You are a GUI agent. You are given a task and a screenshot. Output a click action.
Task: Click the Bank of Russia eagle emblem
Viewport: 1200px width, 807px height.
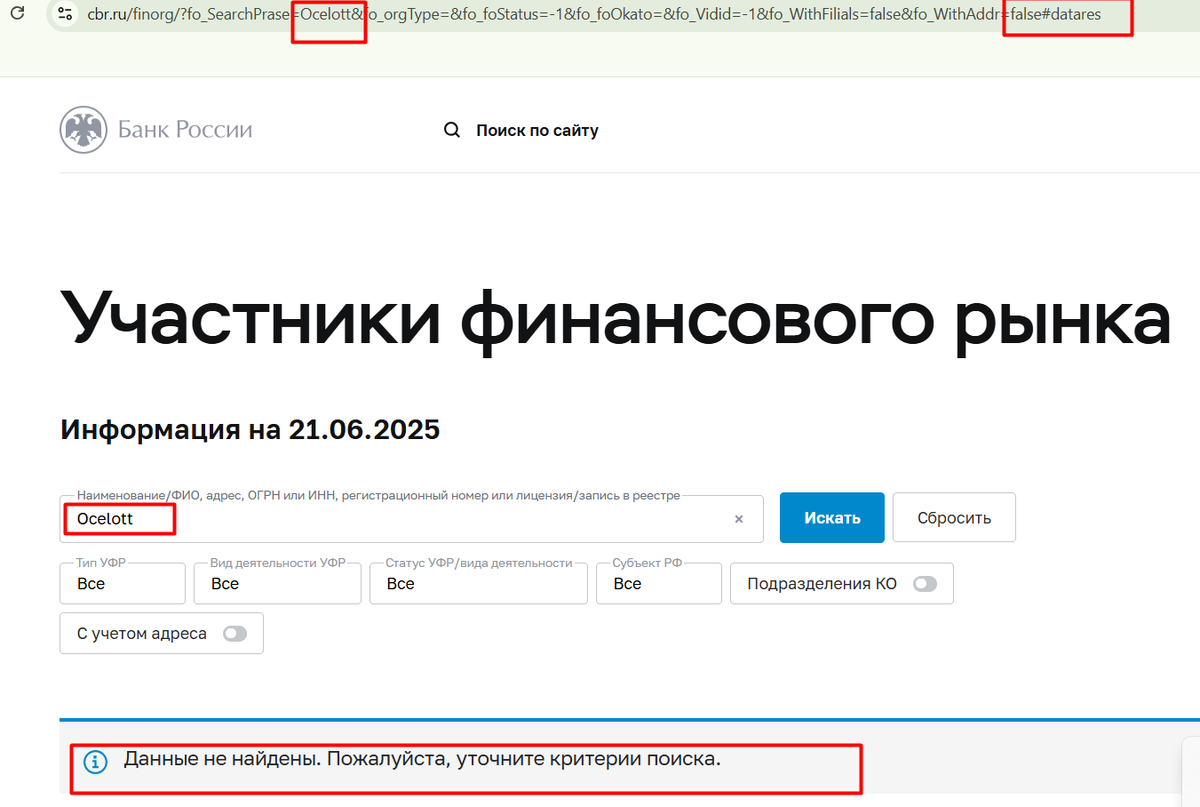point(82,130)
